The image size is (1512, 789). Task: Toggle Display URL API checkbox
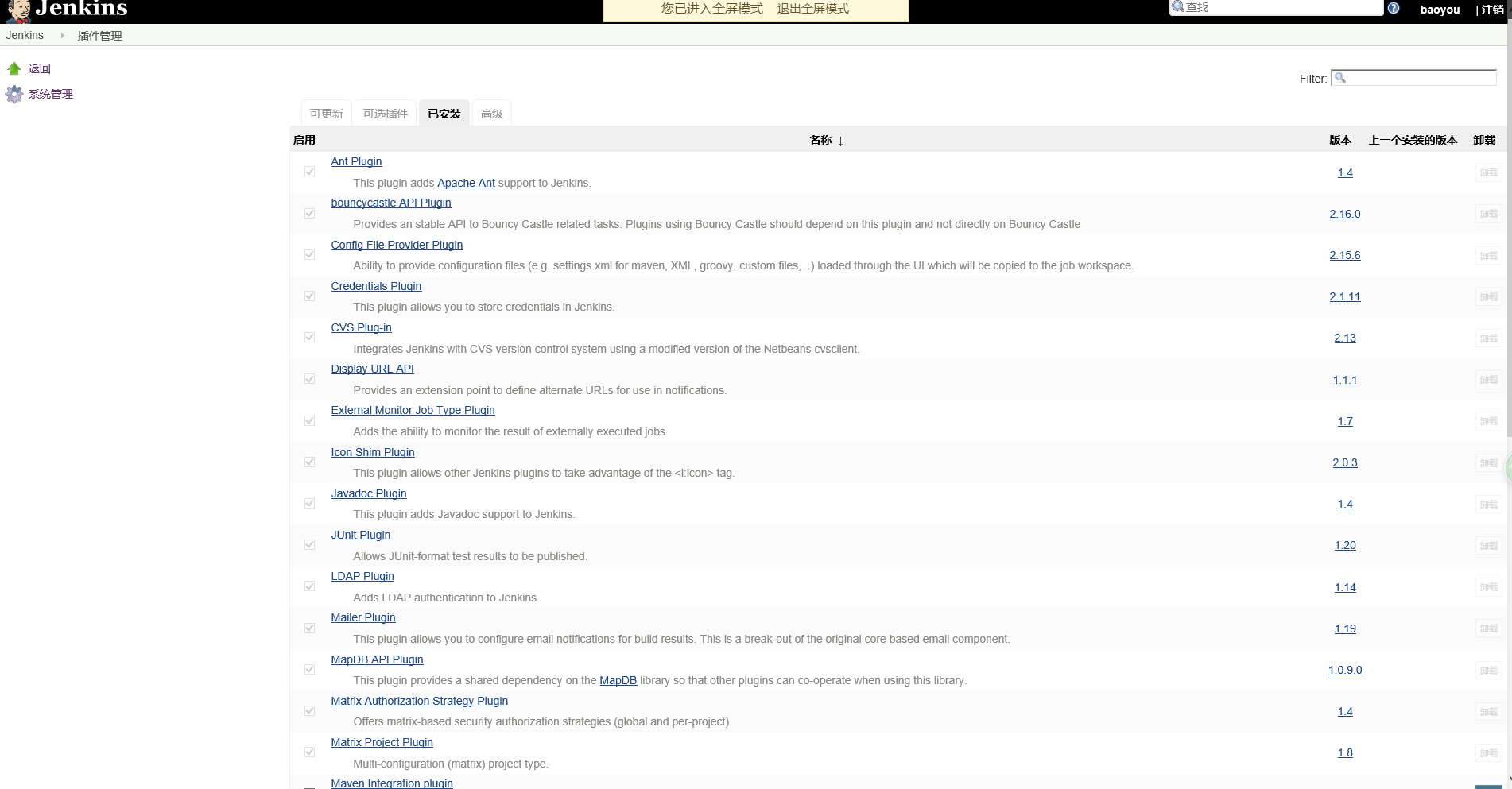pyautogui.click(x=310, y=379)
